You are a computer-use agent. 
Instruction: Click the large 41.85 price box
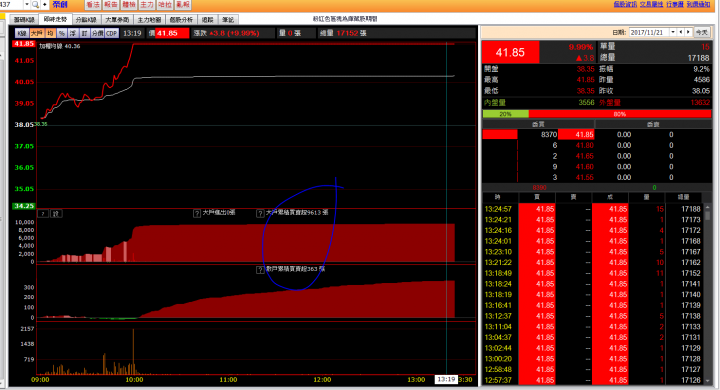tap(510, 52)
